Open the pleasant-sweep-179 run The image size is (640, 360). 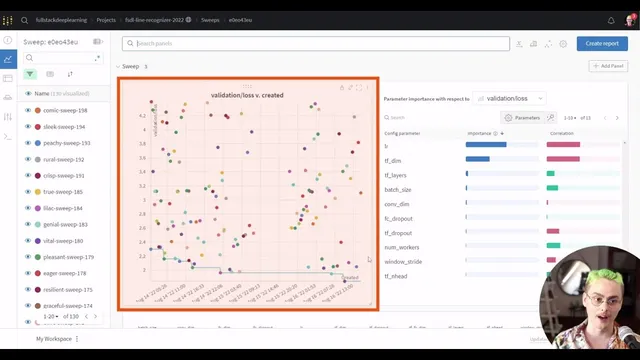click(69, 257)
